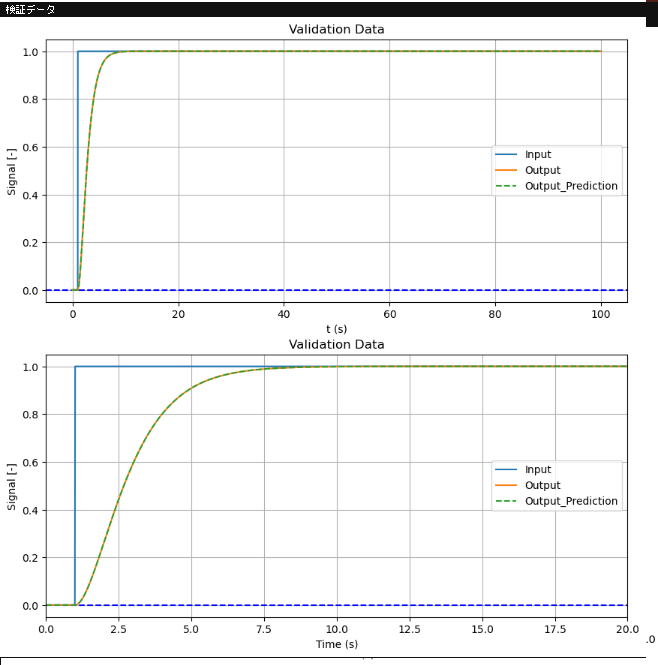Click the top plot y-axis tick "0.2"

click(30, 243)
